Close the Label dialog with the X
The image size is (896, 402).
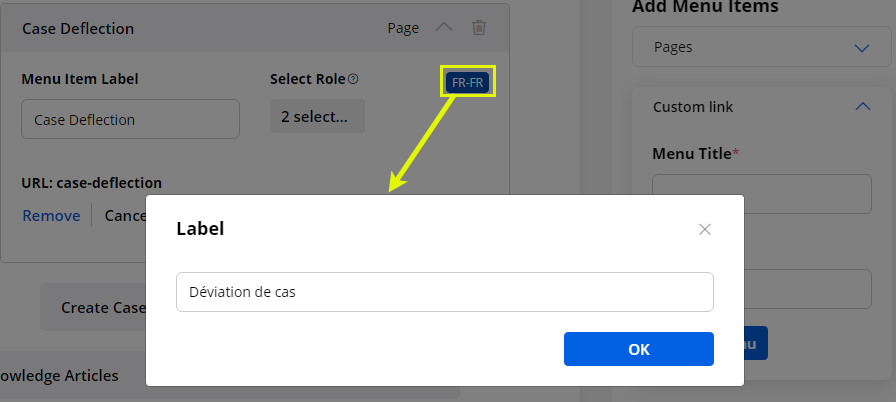coord(705,229)
